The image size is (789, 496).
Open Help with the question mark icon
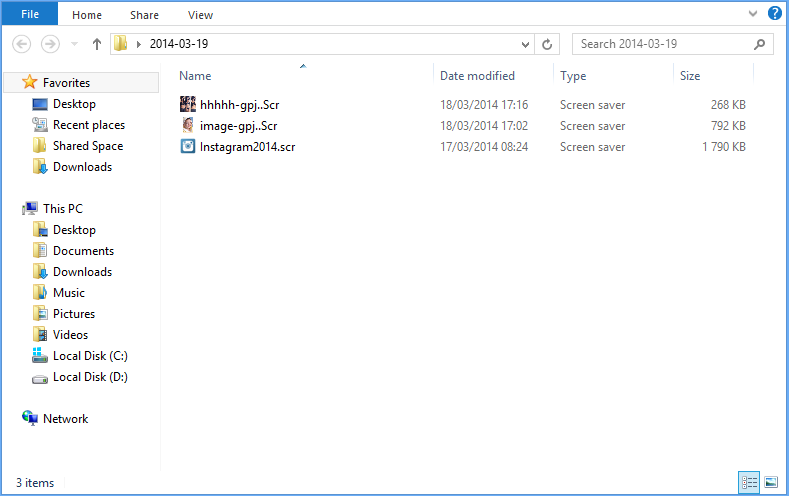click(774, 14)
